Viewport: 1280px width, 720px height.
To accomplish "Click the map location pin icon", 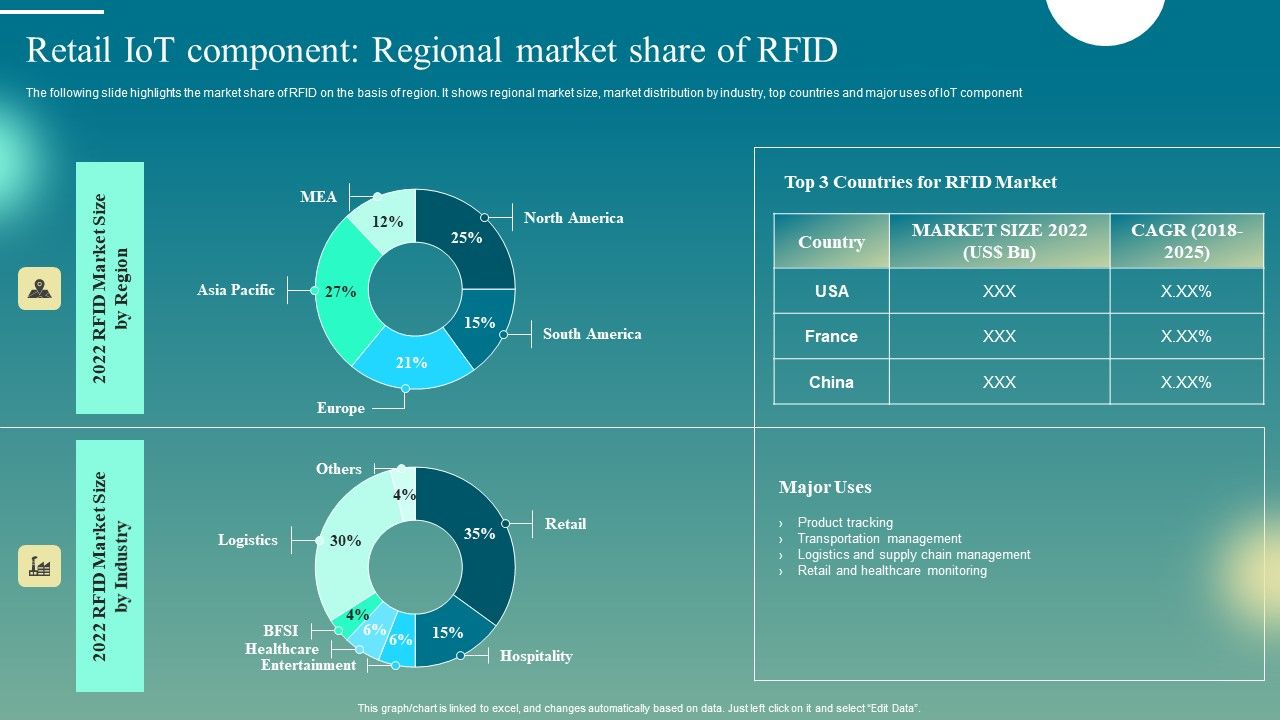I will tap(40, 288).
